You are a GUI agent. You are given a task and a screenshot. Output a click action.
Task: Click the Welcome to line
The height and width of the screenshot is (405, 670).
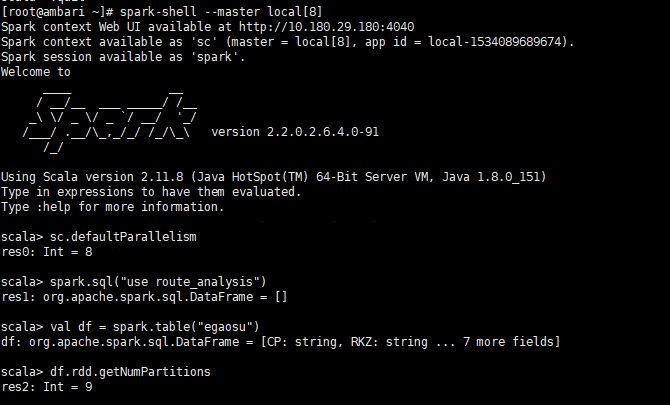36,72
